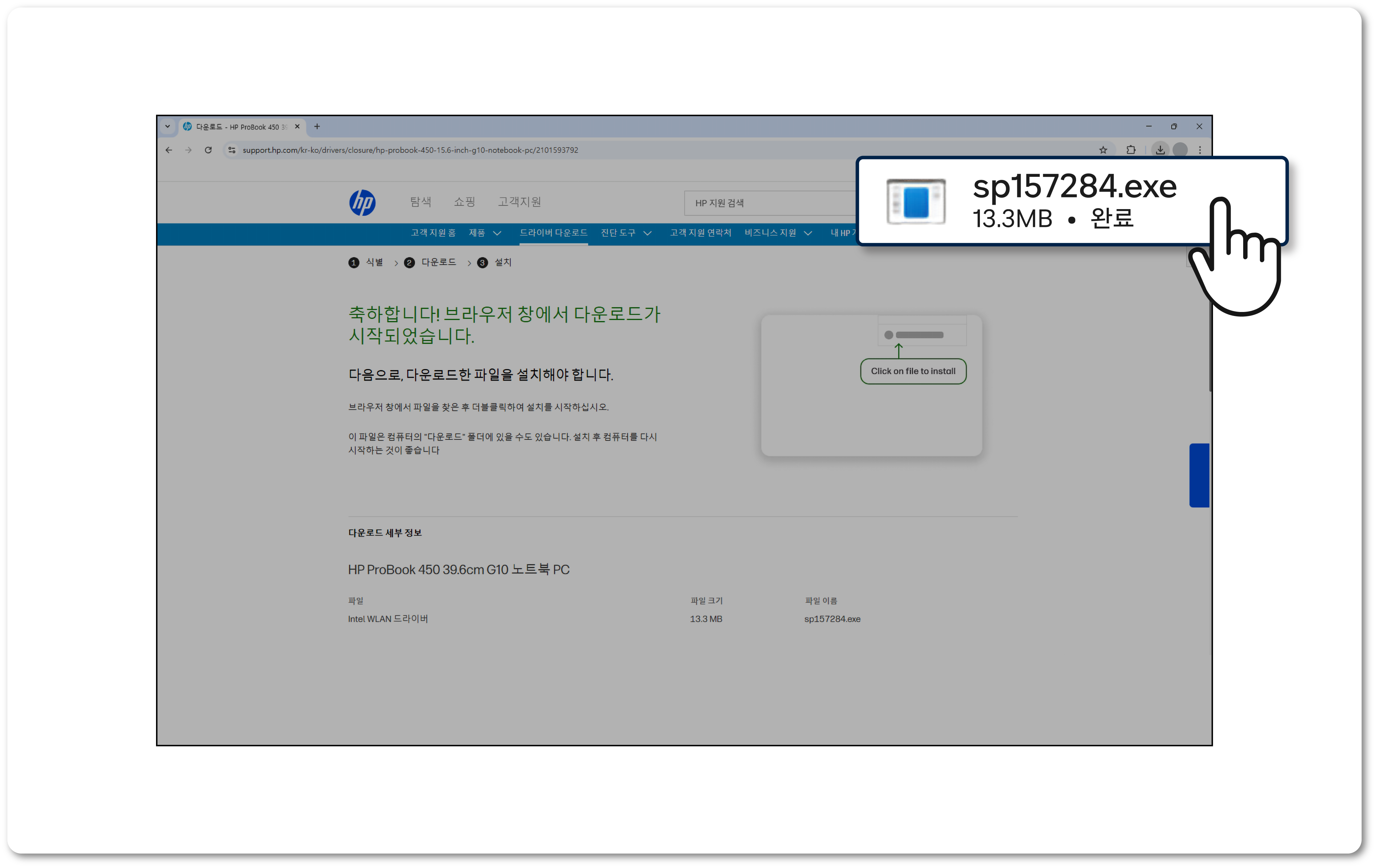Click the browser forward arrow
Image resolution: width=1376 pixels, height=868 pixels.
[188, 150]
